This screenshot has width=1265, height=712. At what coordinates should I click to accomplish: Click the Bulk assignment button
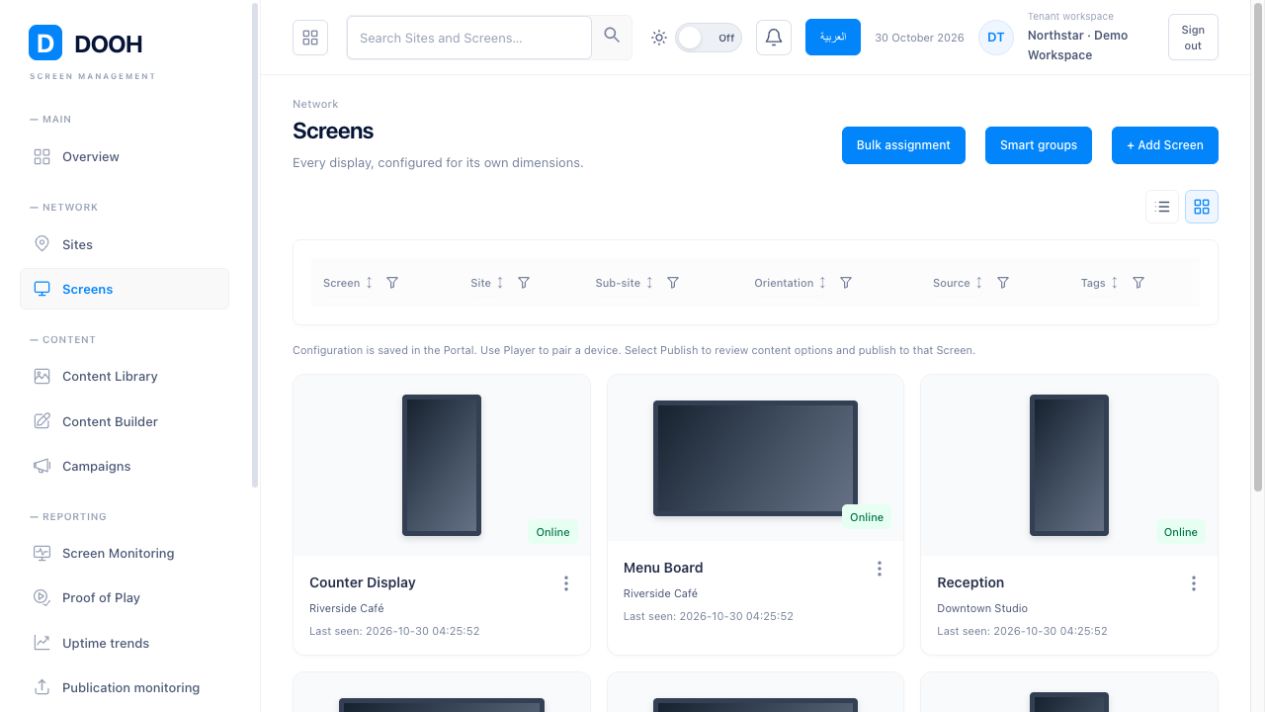(x=903, y=145)
